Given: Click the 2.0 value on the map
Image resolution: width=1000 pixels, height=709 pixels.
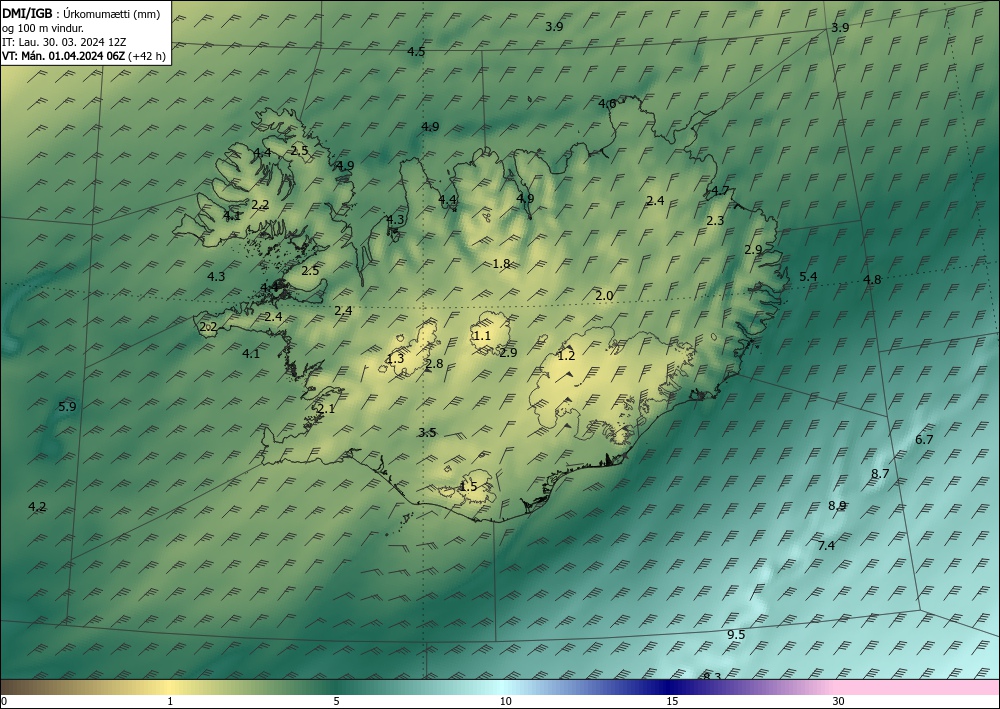Looking at the screenshot, I should click(x=604, y=295).
